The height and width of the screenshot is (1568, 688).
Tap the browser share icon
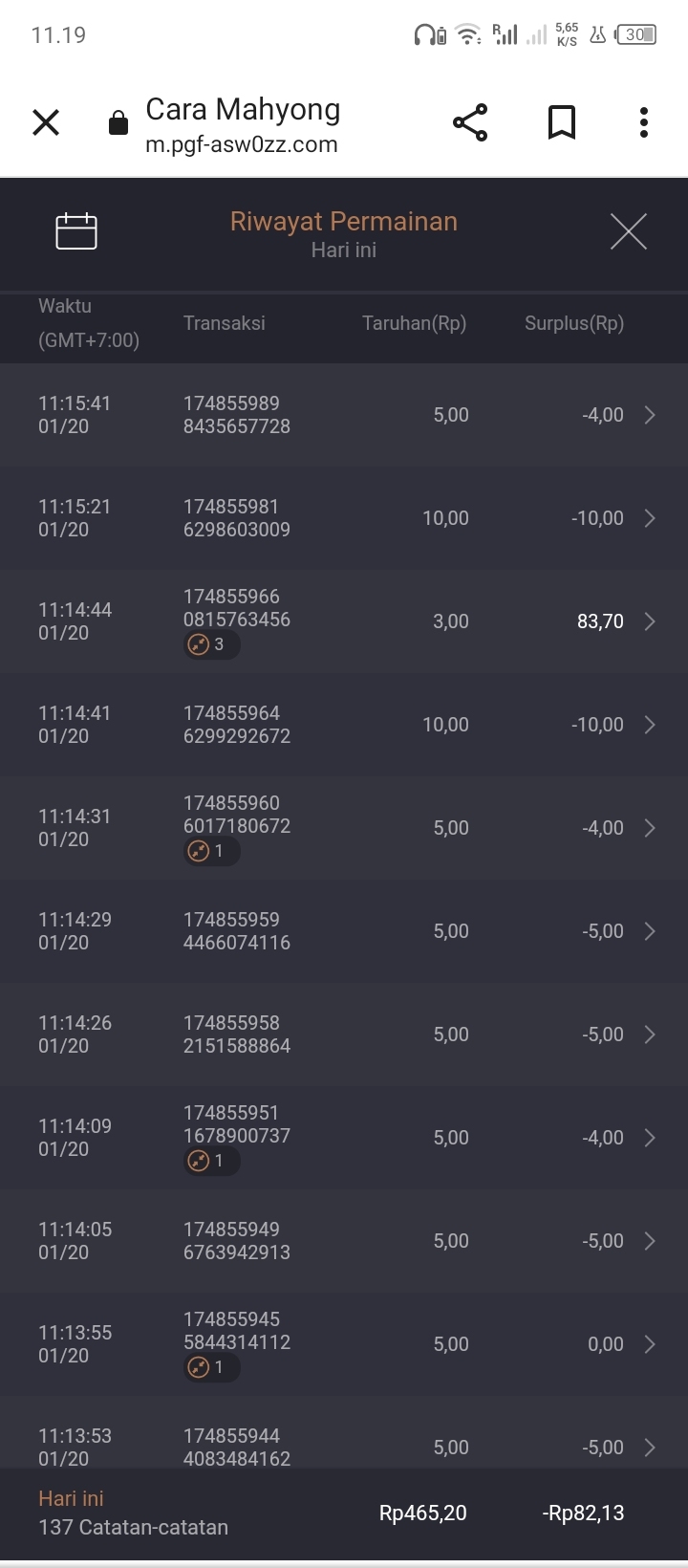coord(469,122)
